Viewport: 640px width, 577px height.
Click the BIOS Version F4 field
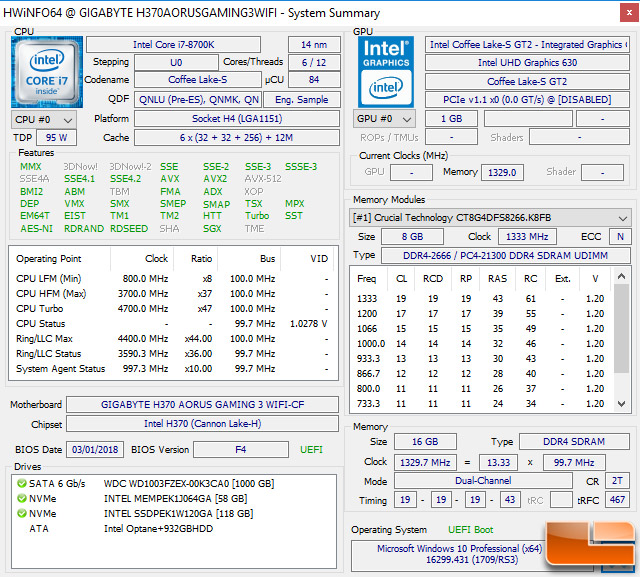pos(241,450)
